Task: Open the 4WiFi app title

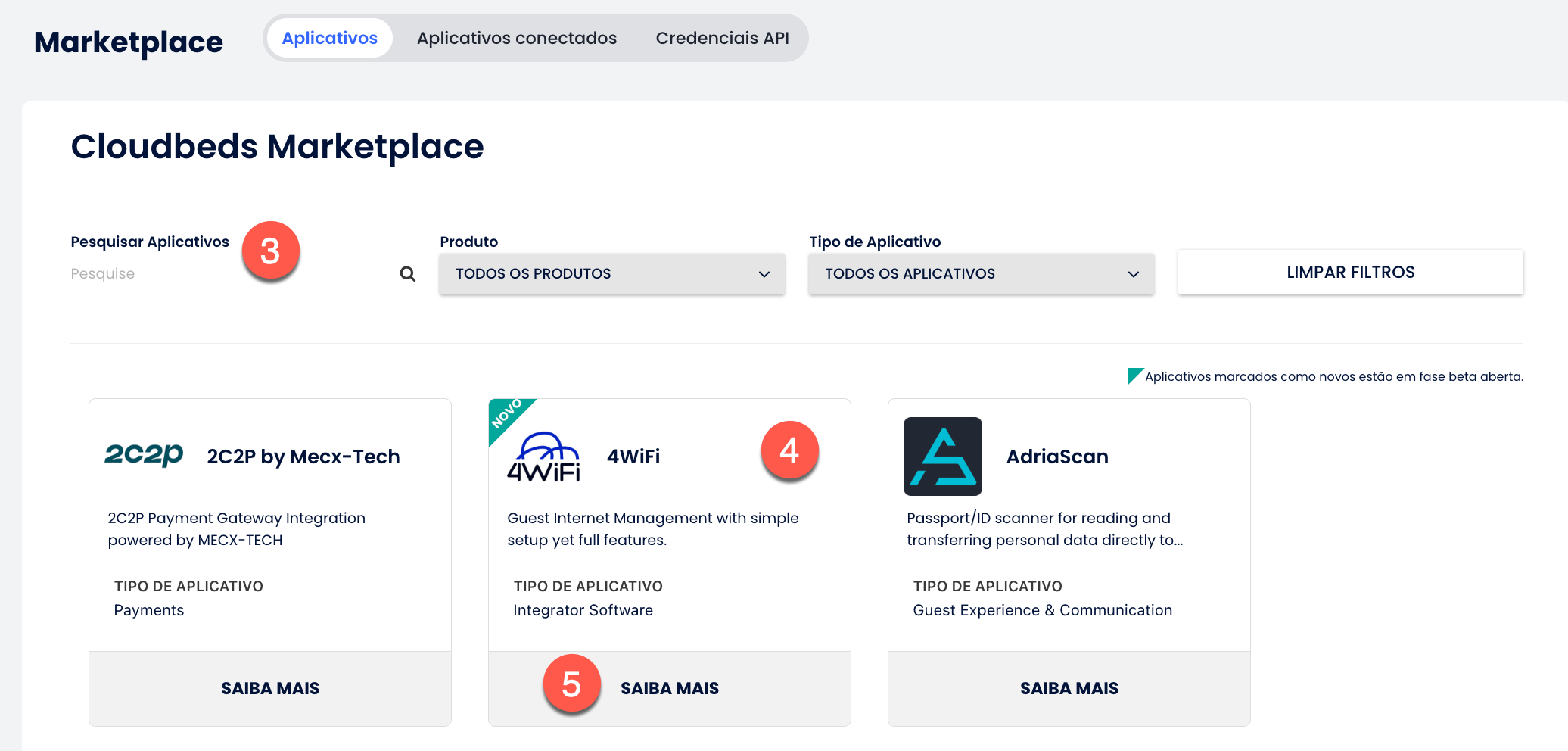Action: (633, 457)
